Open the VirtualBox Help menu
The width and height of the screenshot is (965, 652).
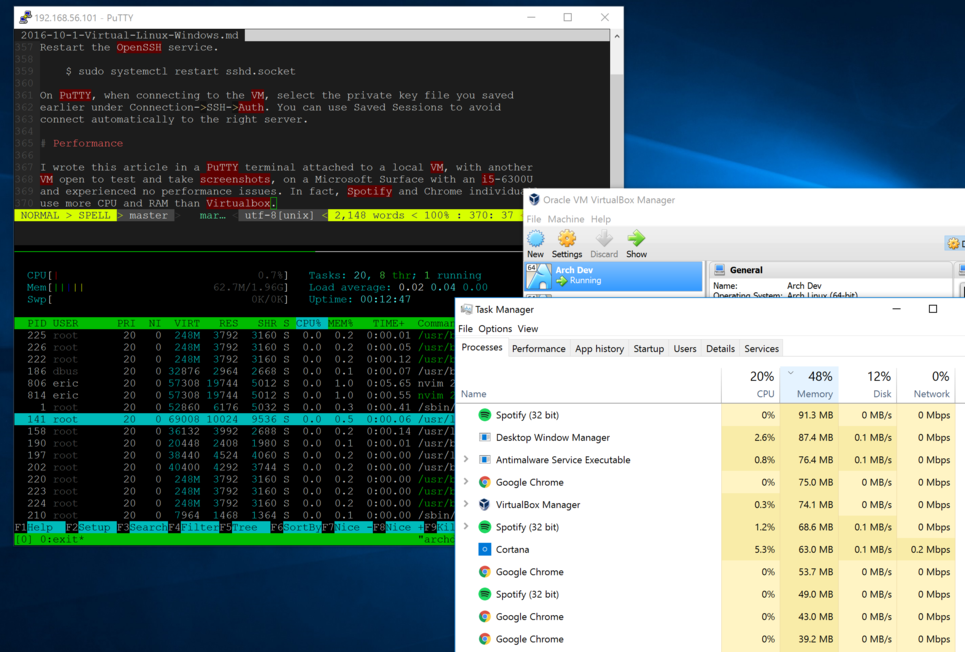(601, 219)
